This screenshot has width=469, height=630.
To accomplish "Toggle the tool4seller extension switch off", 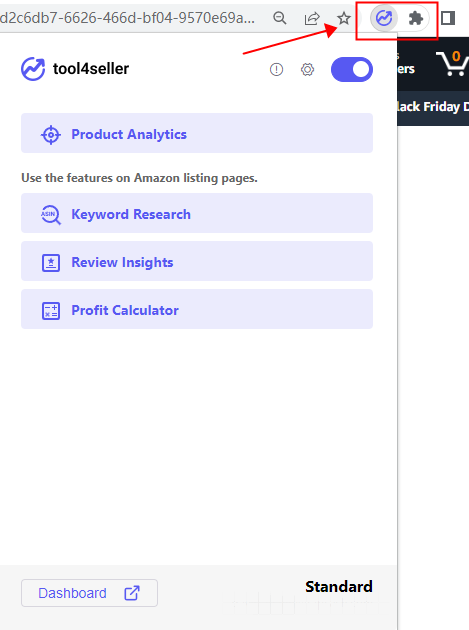I will click(x=352, y=70).
